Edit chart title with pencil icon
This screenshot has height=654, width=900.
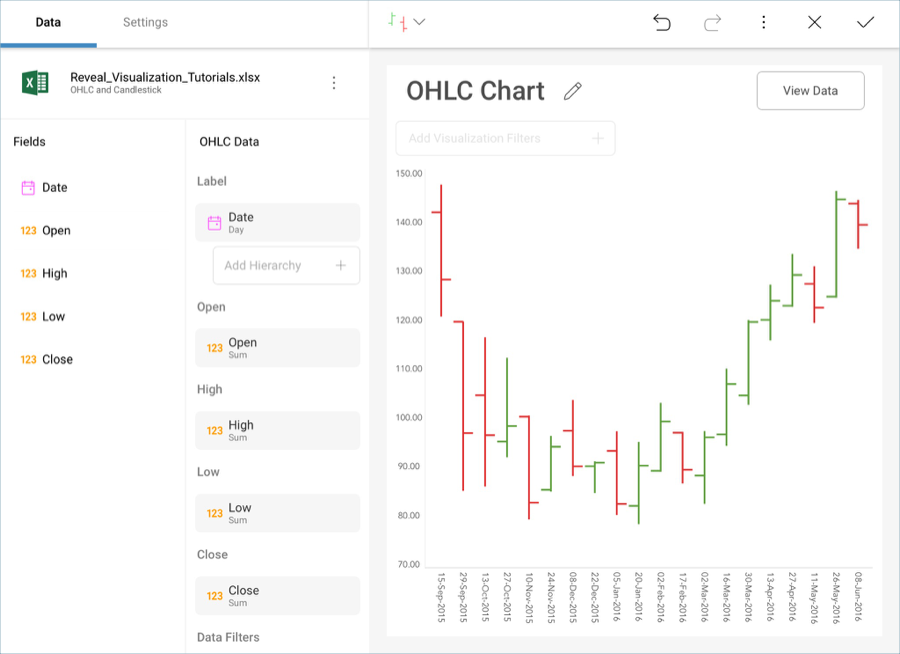click(572, 91)
